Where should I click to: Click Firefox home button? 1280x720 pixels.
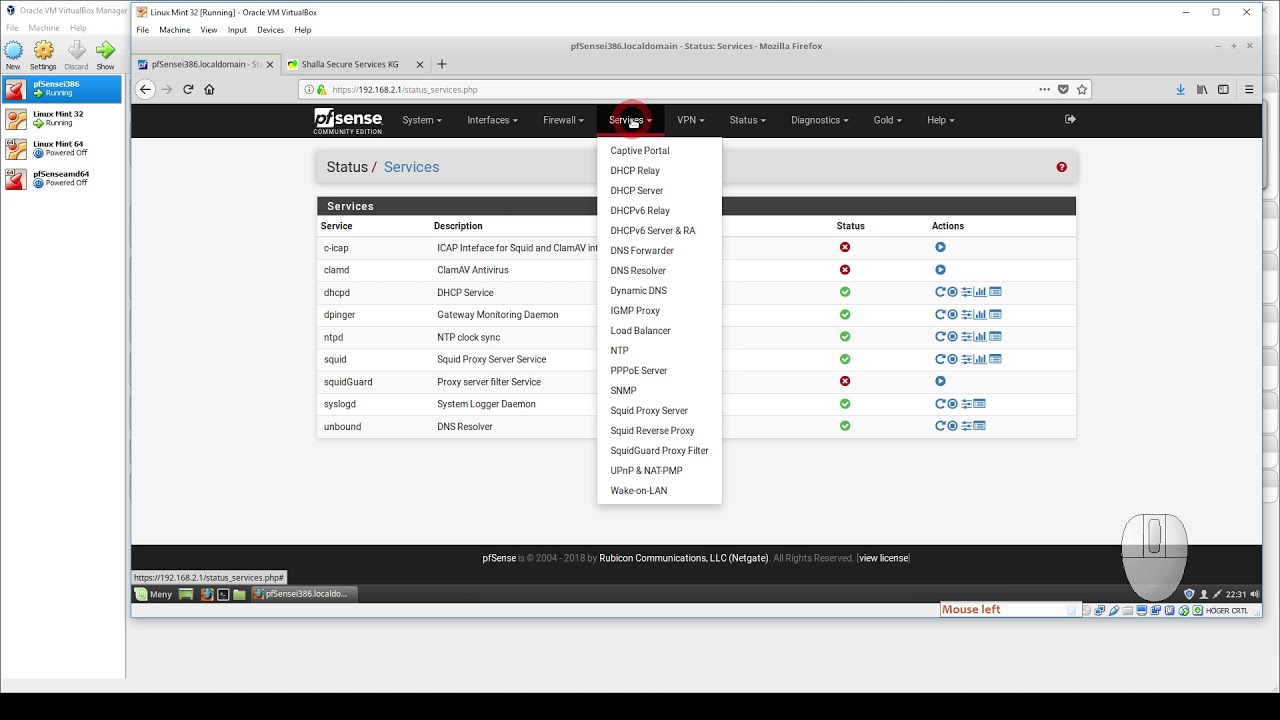click(209, 89)
